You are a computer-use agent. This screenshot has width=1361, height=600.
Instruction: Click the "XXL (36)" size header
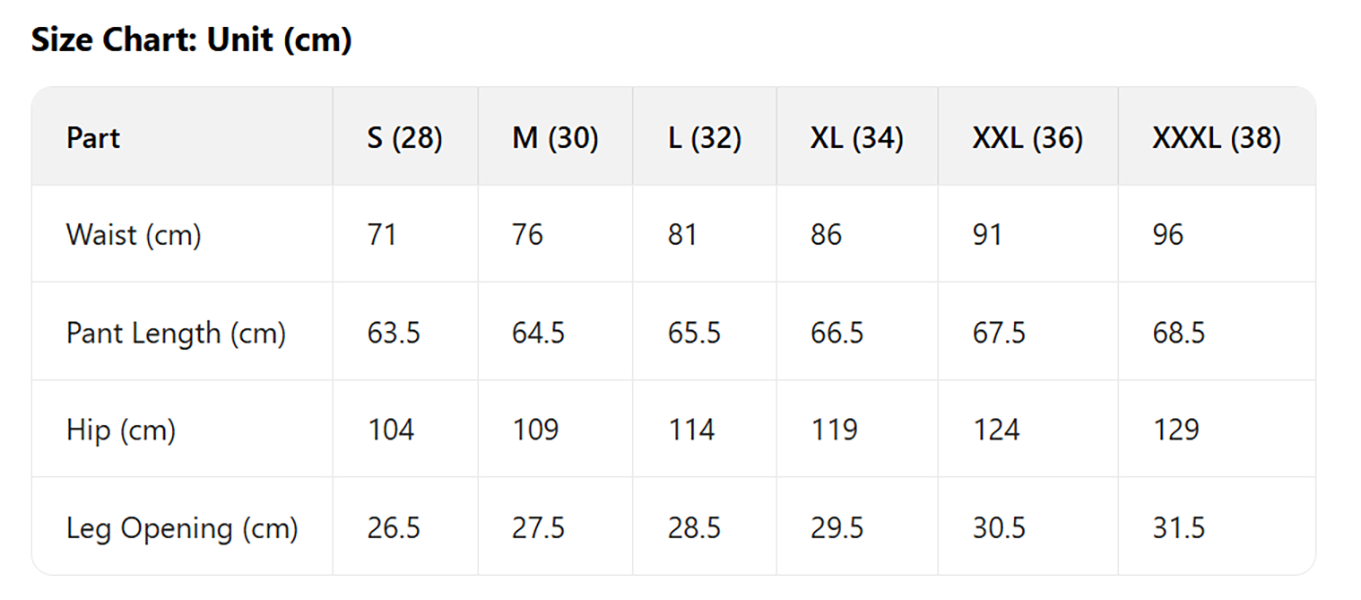click(x=1027, y=138)
